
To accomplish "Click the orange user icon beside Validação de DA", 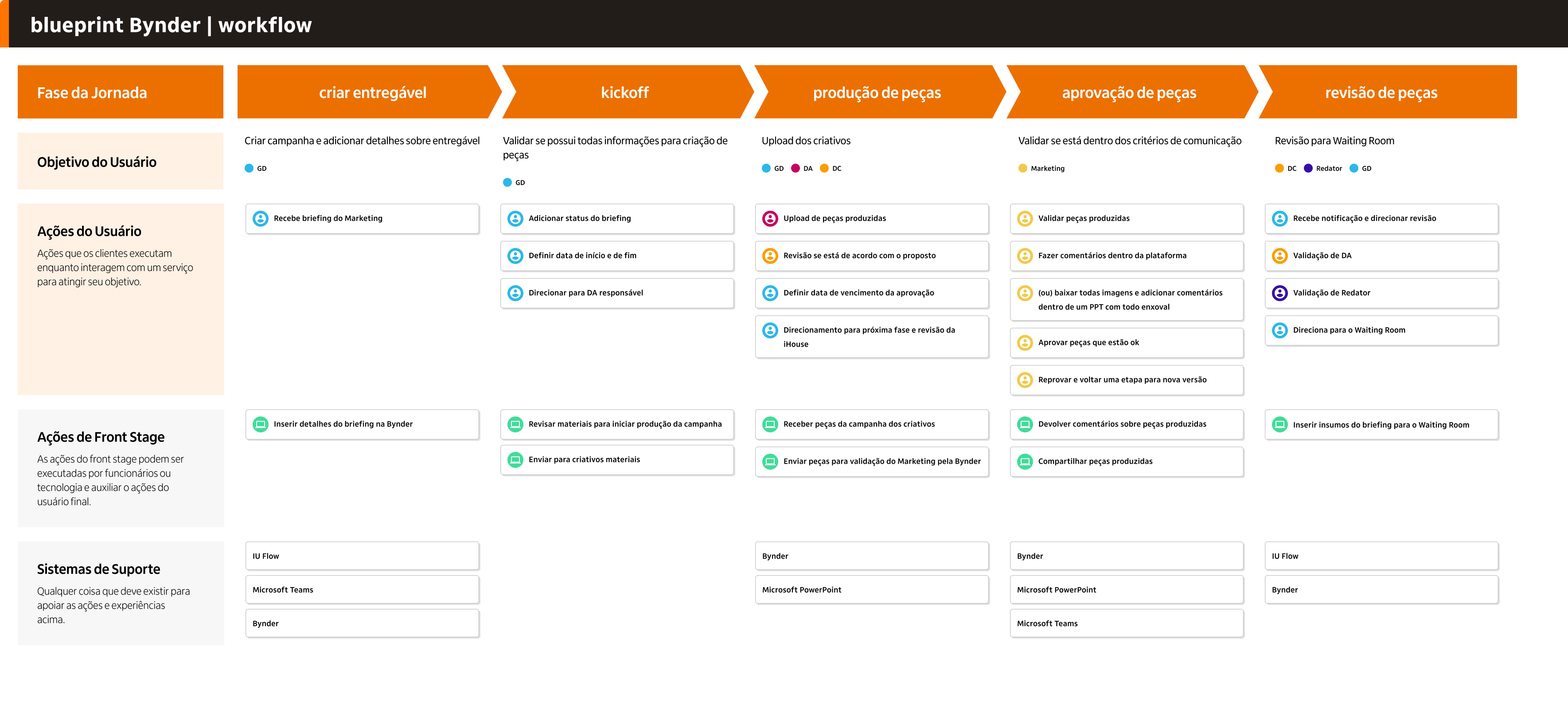I will (1279, 255).
